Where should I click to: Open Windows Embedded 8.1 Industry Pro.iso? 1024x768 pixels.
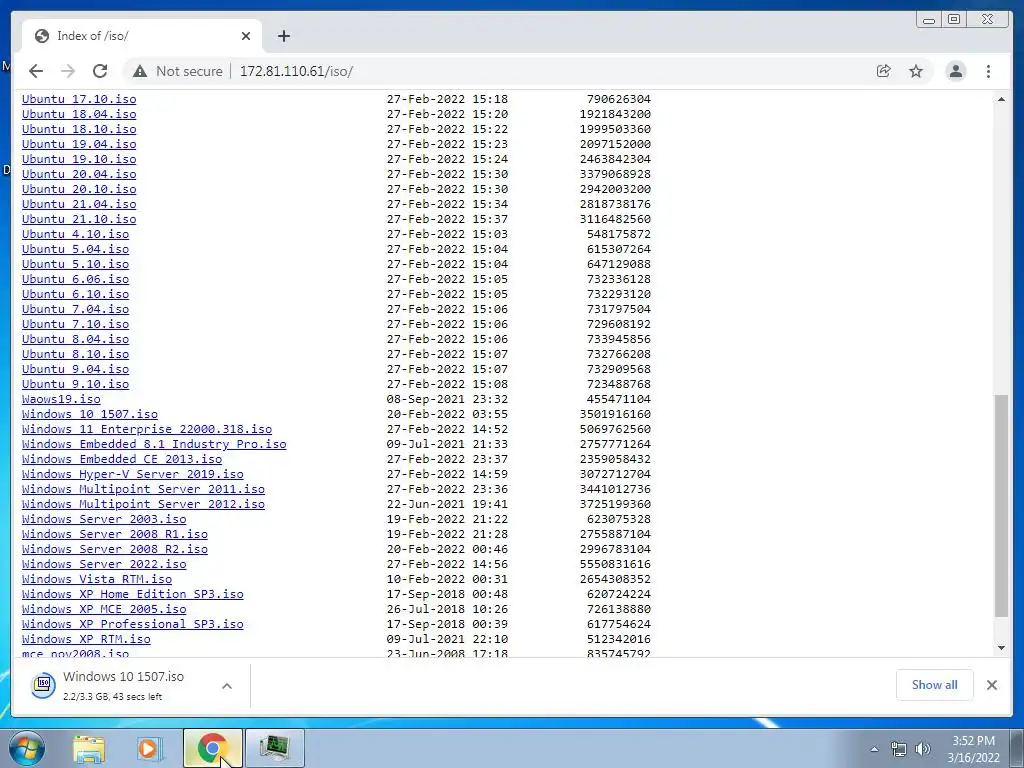coord(154,445)
